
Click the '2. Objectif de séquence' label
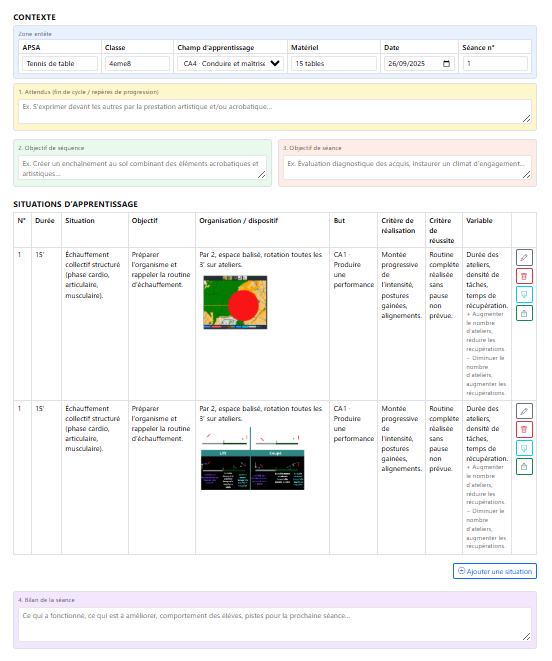point(51,148)
